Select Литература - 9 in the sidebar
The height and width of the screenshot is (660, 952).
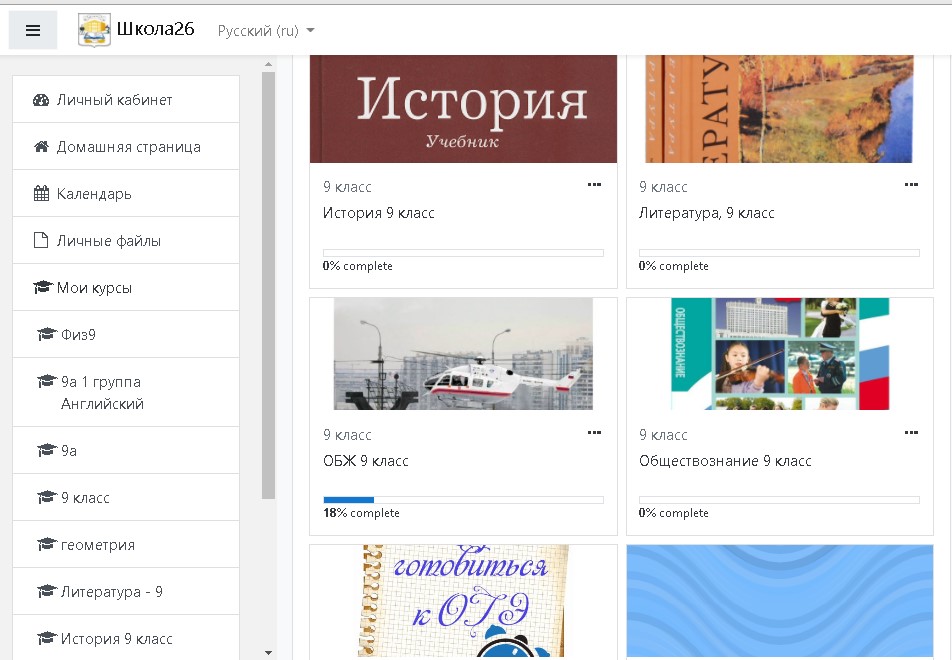[111, 592]
